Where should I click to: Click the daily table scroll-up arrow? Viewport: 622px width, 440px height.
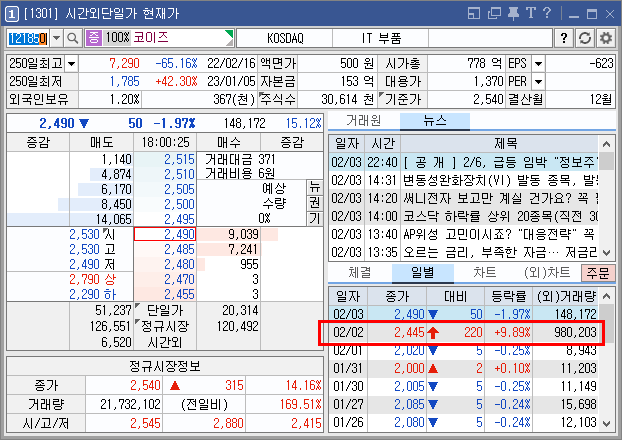(606, 296)
